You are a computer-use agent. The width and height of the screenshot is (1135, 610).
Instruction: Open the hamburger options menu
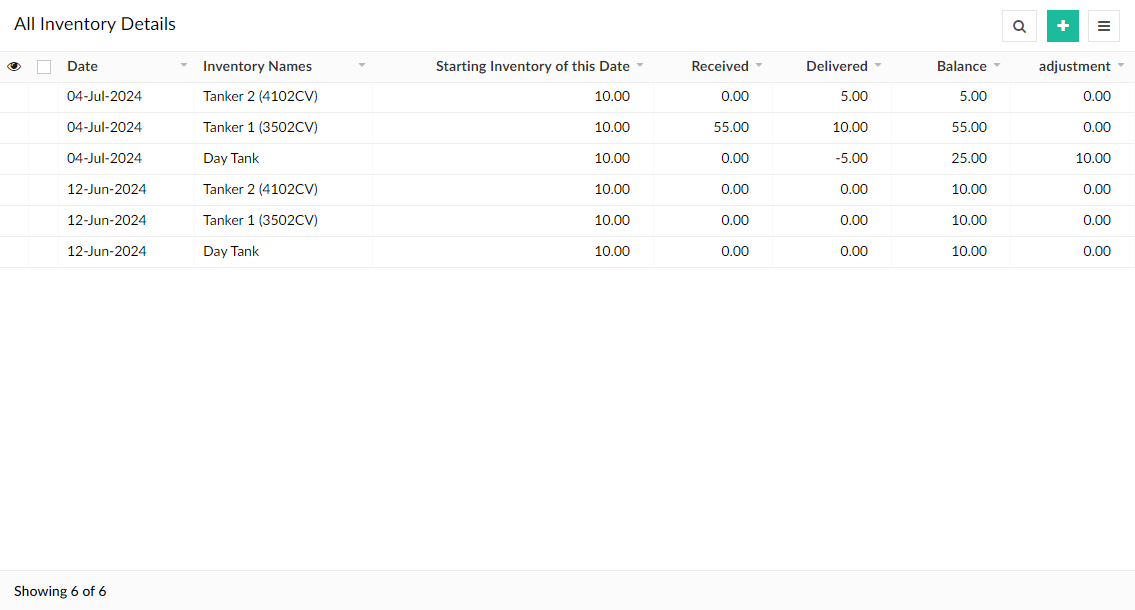(1104, 25)
